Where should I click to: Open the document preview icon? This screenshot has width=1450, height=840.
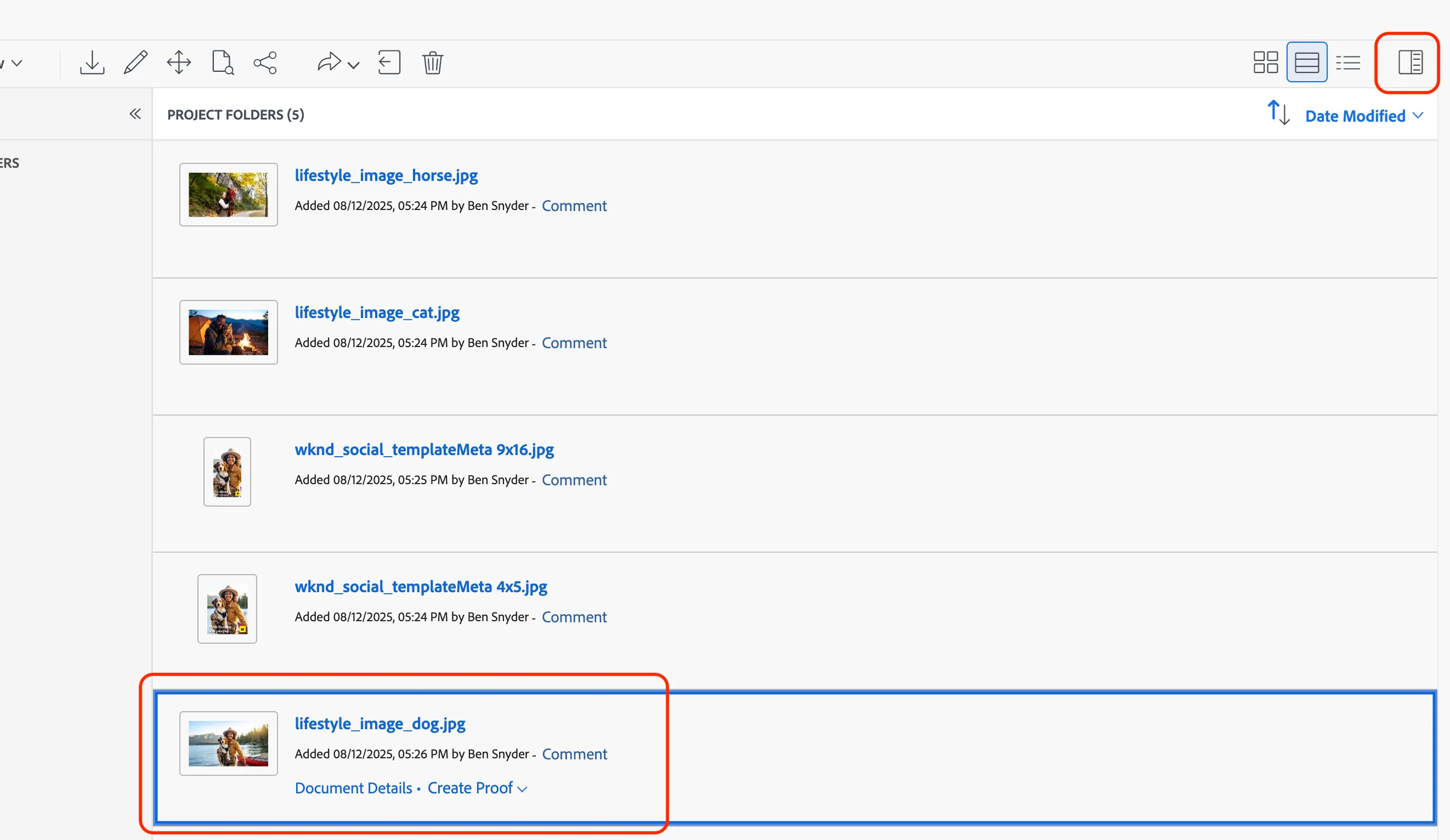click(223, 62)
